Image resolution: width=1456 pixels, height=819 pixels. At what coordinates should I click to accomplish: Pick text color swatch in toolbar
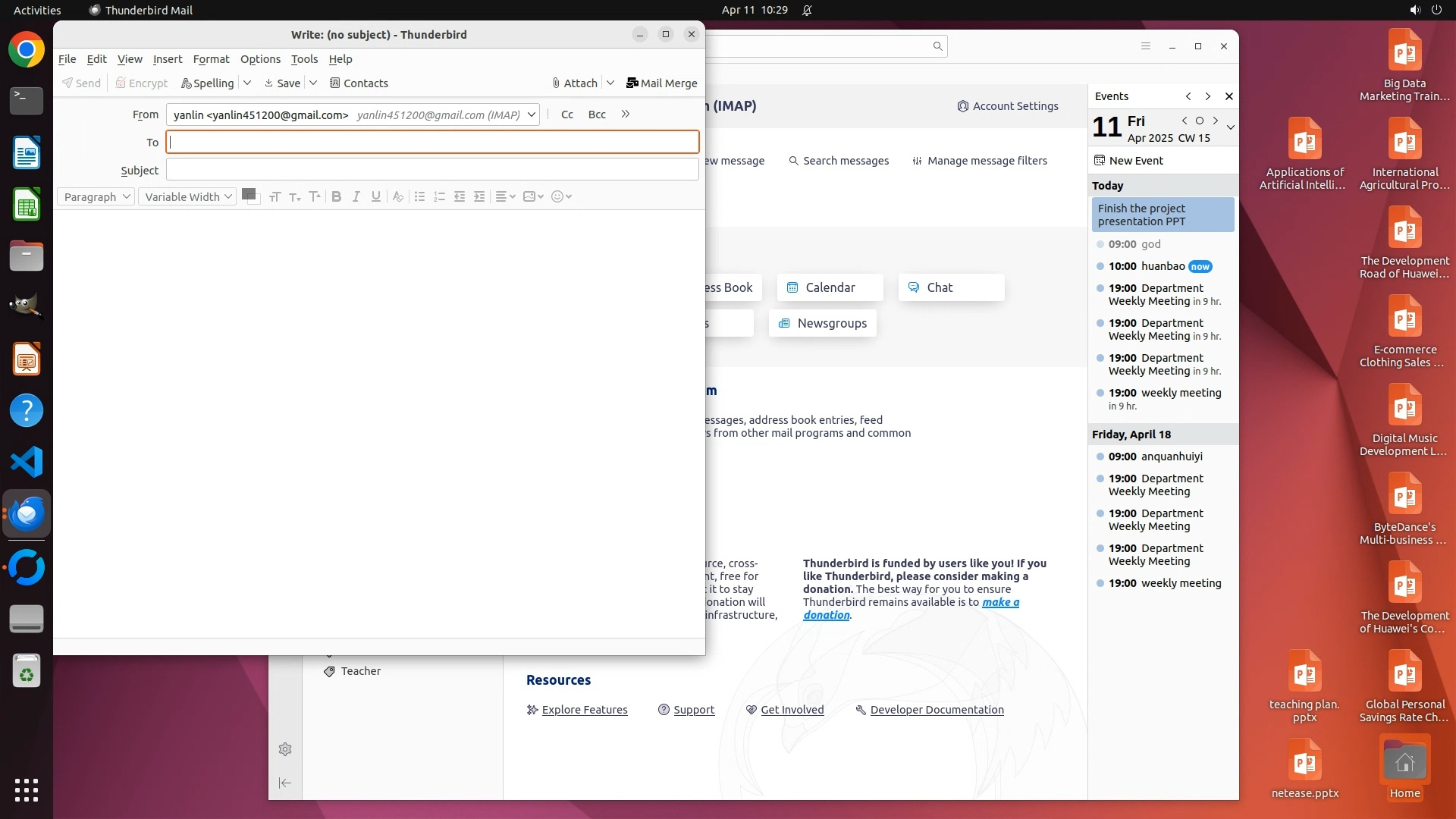(x=247, y=193)
